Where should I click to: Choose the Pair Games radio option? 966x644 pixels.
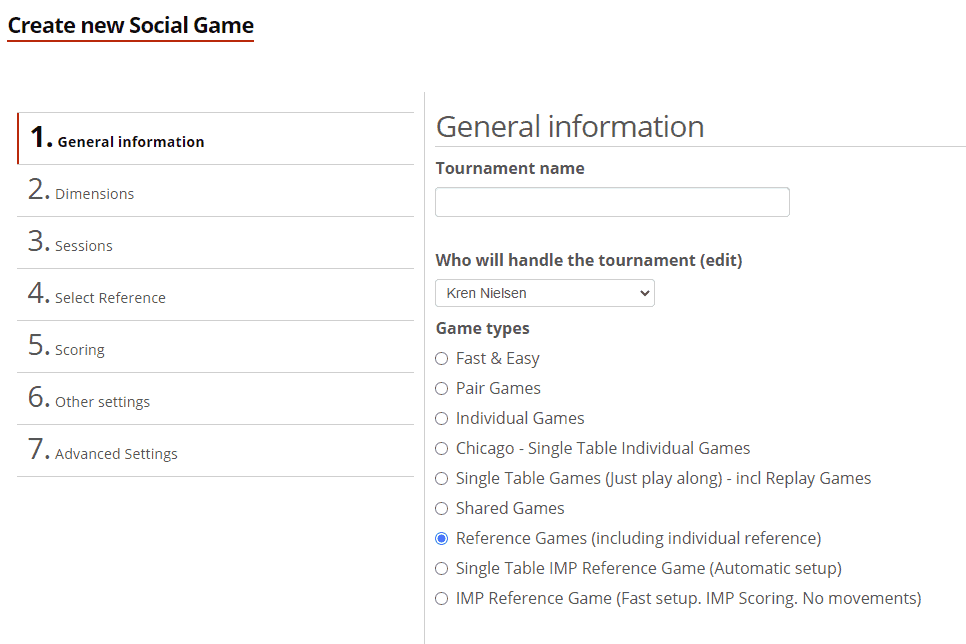pos(442,389)
